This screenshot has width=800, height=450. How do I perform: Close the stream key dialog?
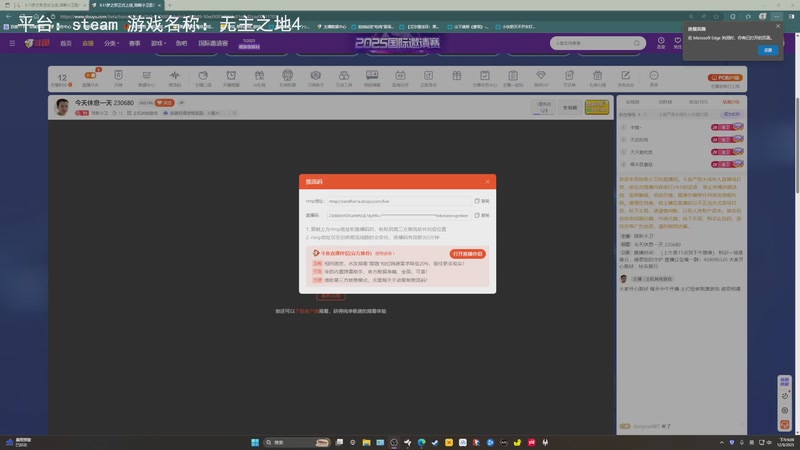[487, 182]
